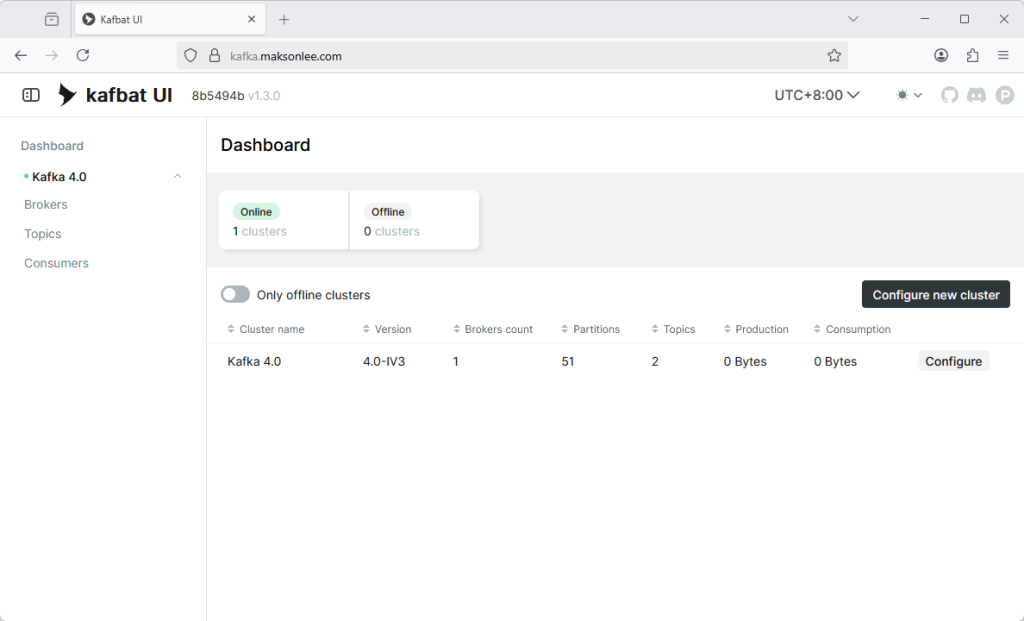The width and height of the screenshot is (1024, 621).
Task: Click the Online clusters card
Action: click(284, 220)
